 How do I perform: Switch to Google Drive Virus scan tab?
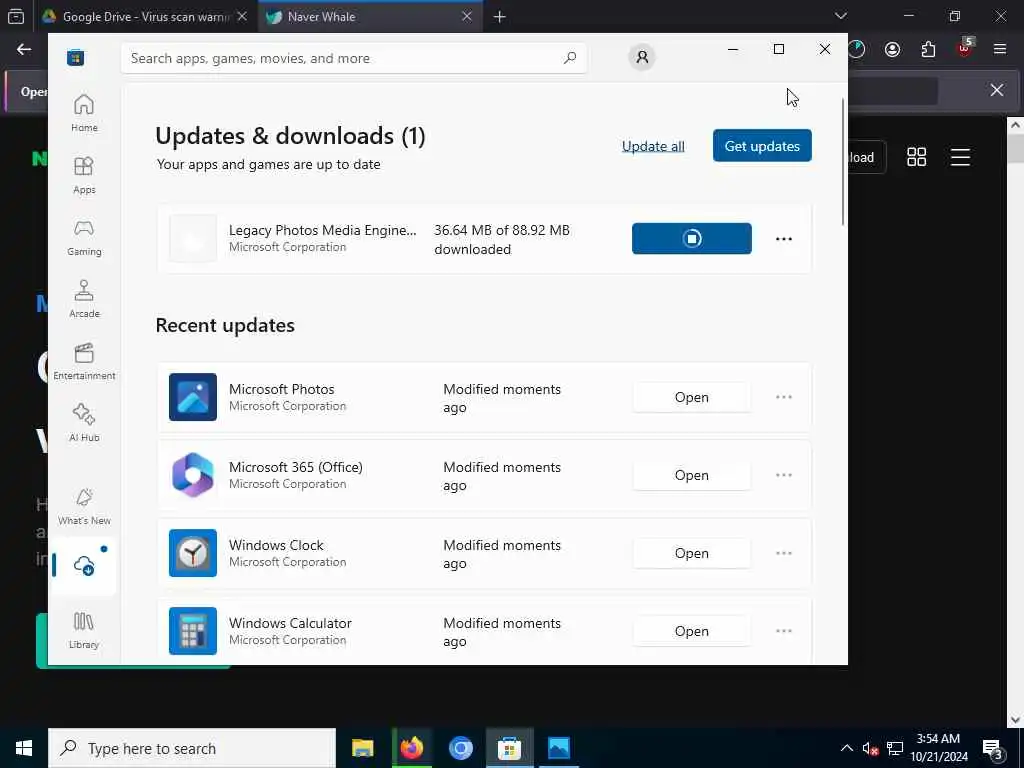pyautogui.click(x=146, y=16)
